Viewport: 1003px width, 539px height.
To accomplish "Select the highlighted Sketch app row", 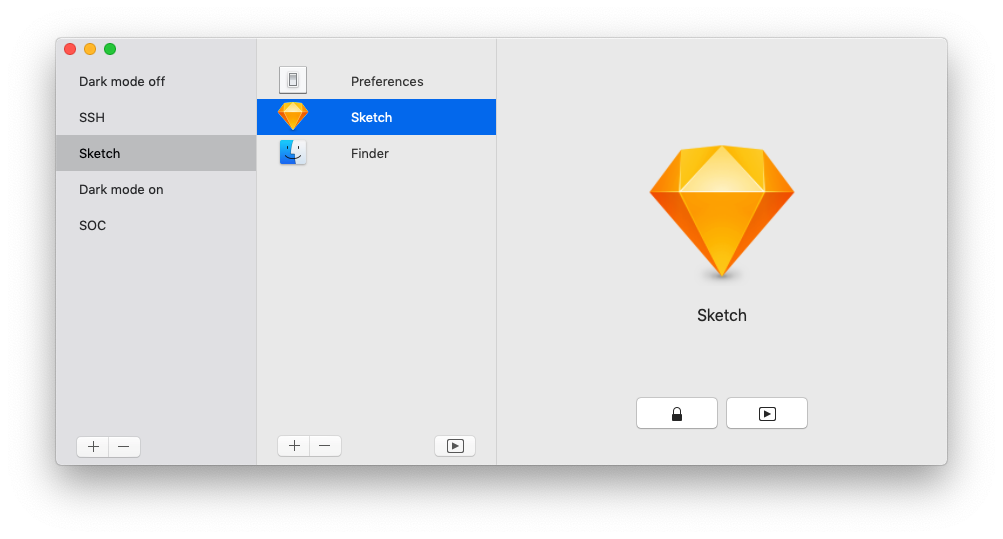I will tap(376, 117).
